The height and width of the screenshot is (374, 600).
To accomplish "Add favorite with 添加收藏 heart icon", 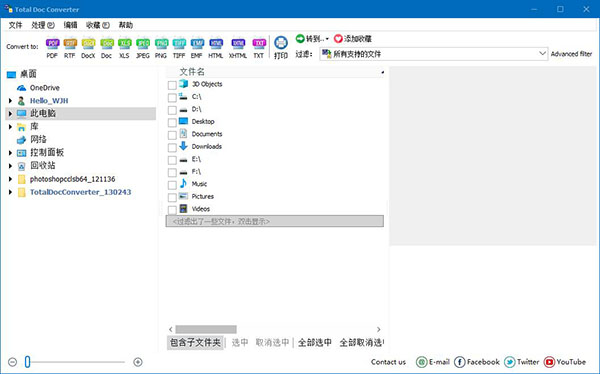I will coord(338,39).
